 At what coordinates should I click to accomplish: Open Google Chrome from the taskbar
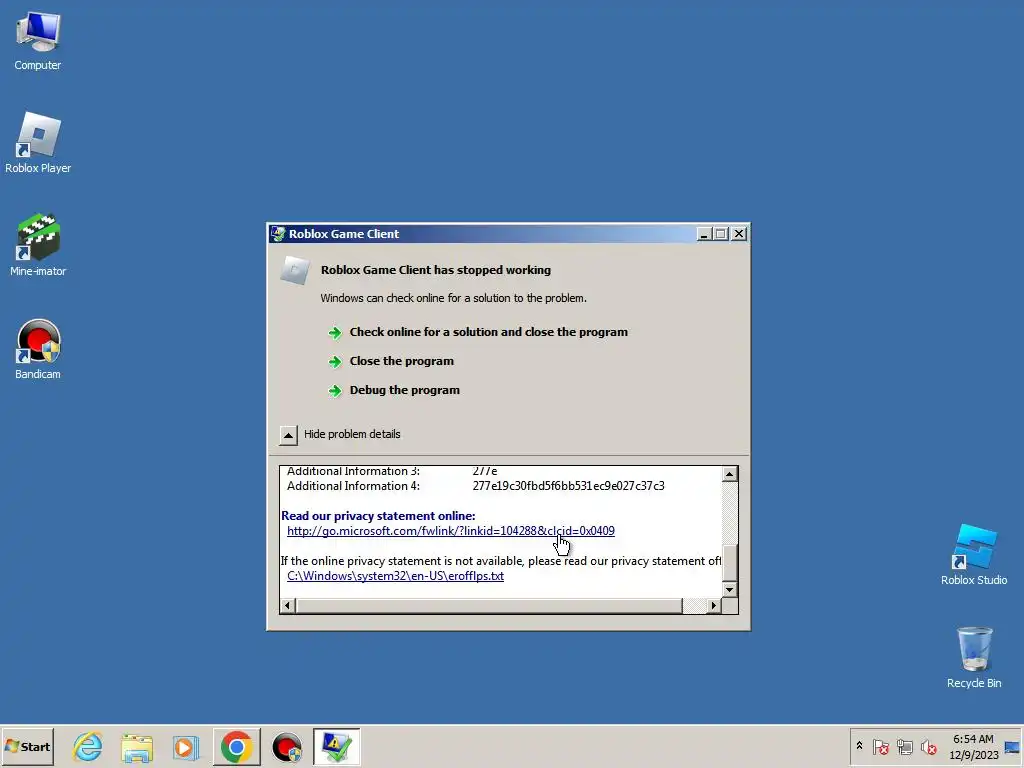(236, 746)
